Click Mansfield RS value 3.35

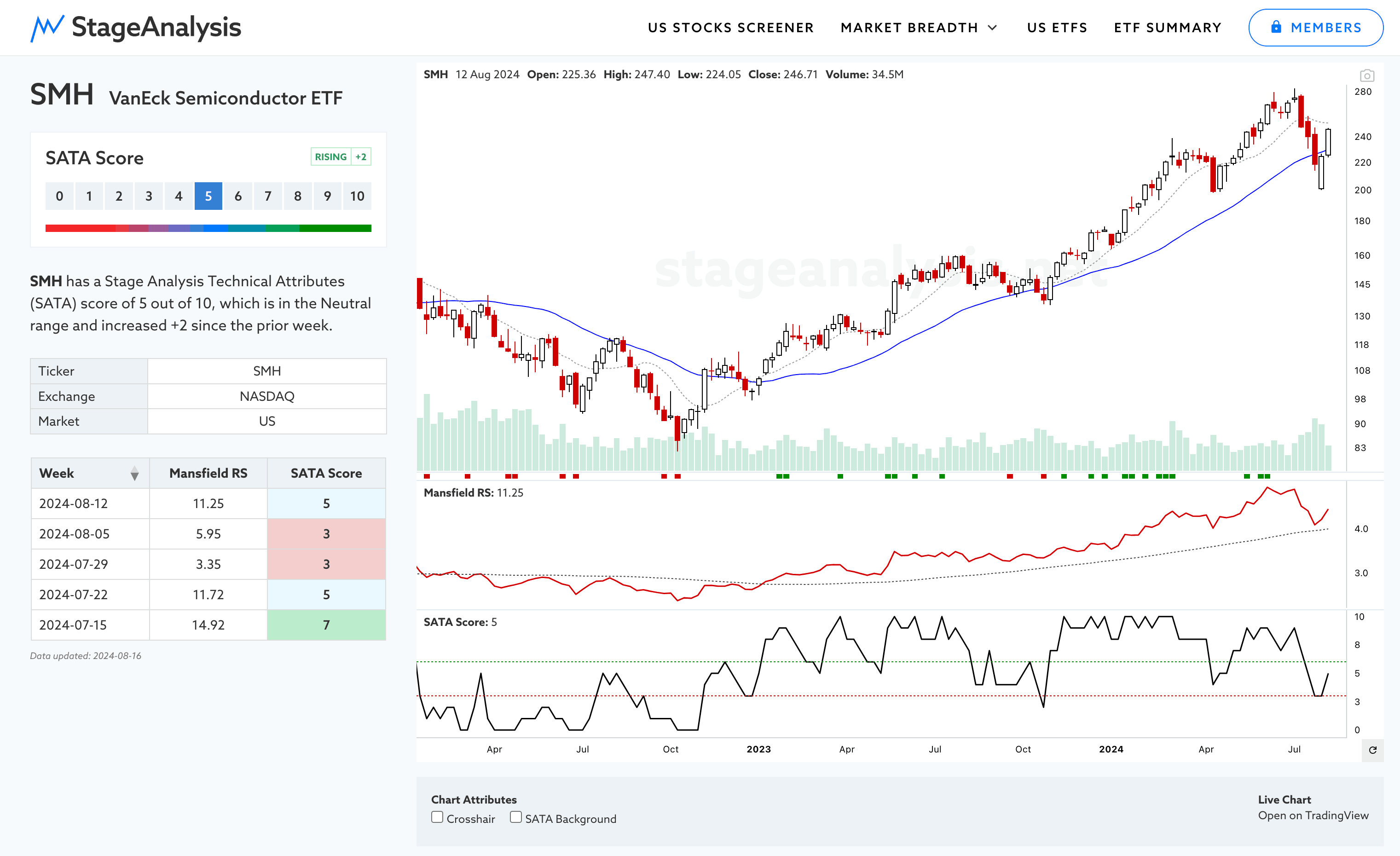(208, 564)
